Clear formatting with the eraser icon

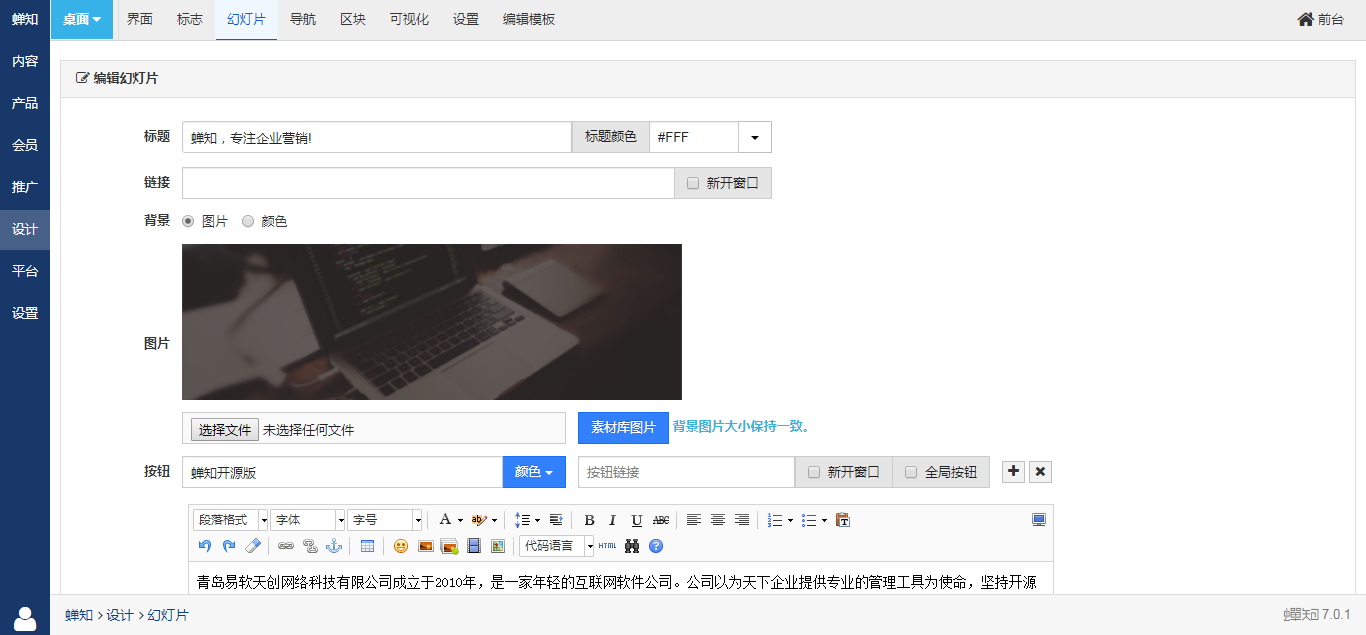click(x=253, y=546)
